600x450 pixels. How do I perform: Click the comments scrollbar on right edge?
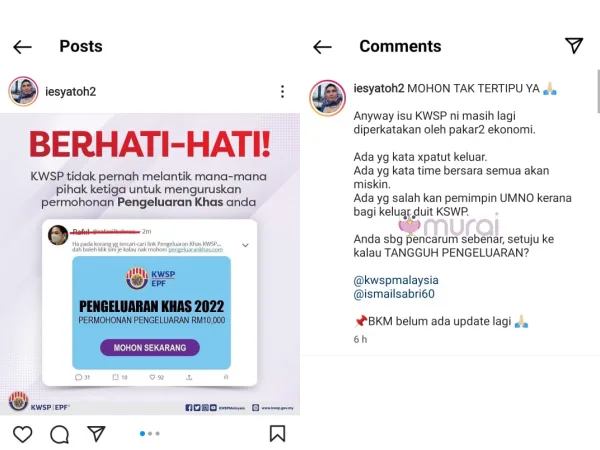(598, 92)
